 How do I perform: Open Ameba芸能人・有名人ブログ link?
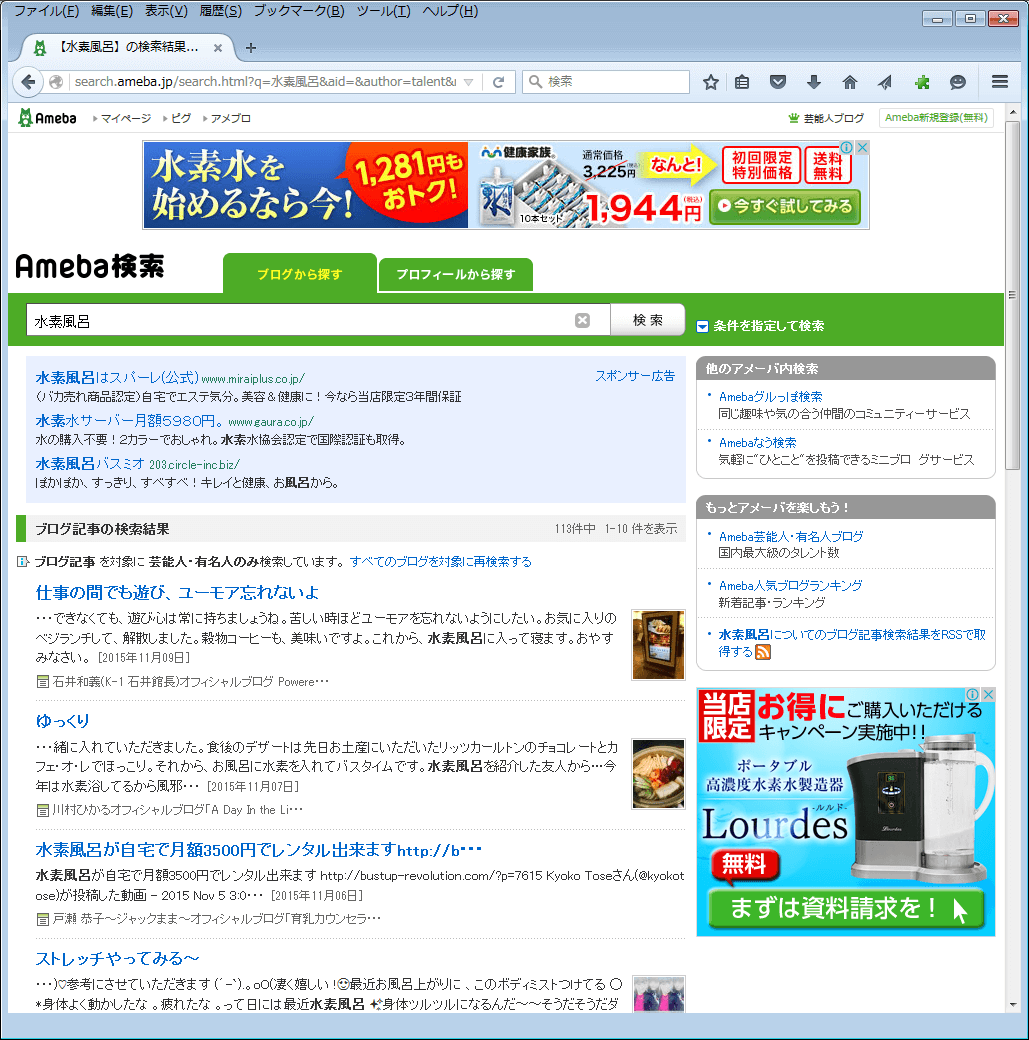[791, 536]
